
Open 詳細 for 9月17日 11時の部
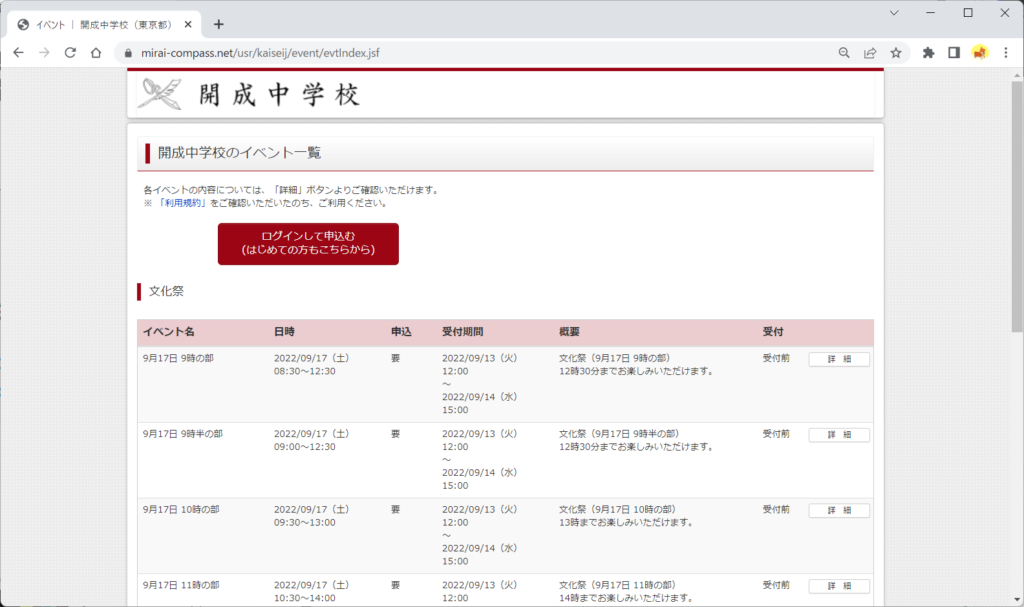point(839,587)
